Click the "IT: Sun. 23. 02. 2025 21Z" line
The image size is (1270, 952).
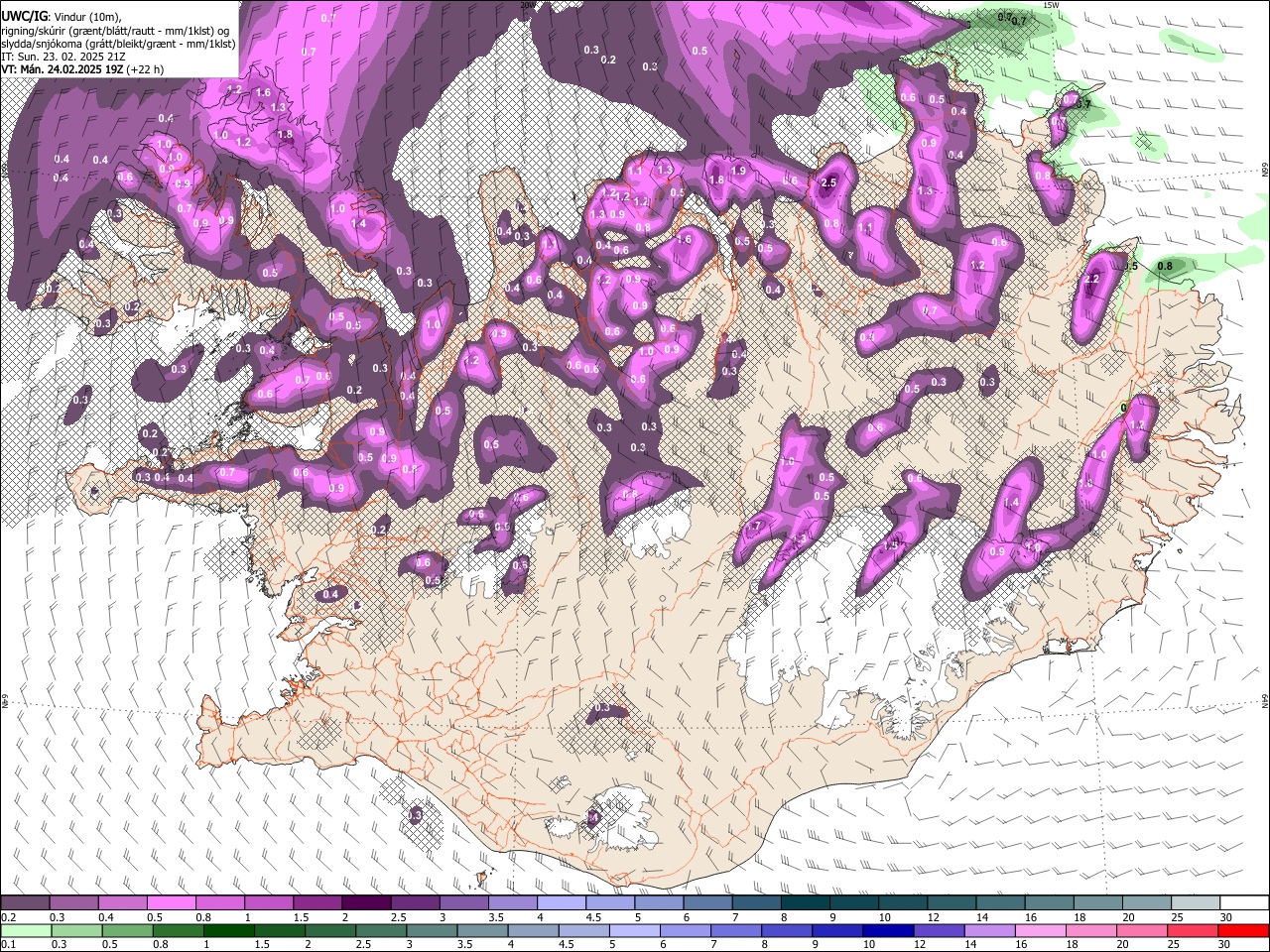click(63, 57)
